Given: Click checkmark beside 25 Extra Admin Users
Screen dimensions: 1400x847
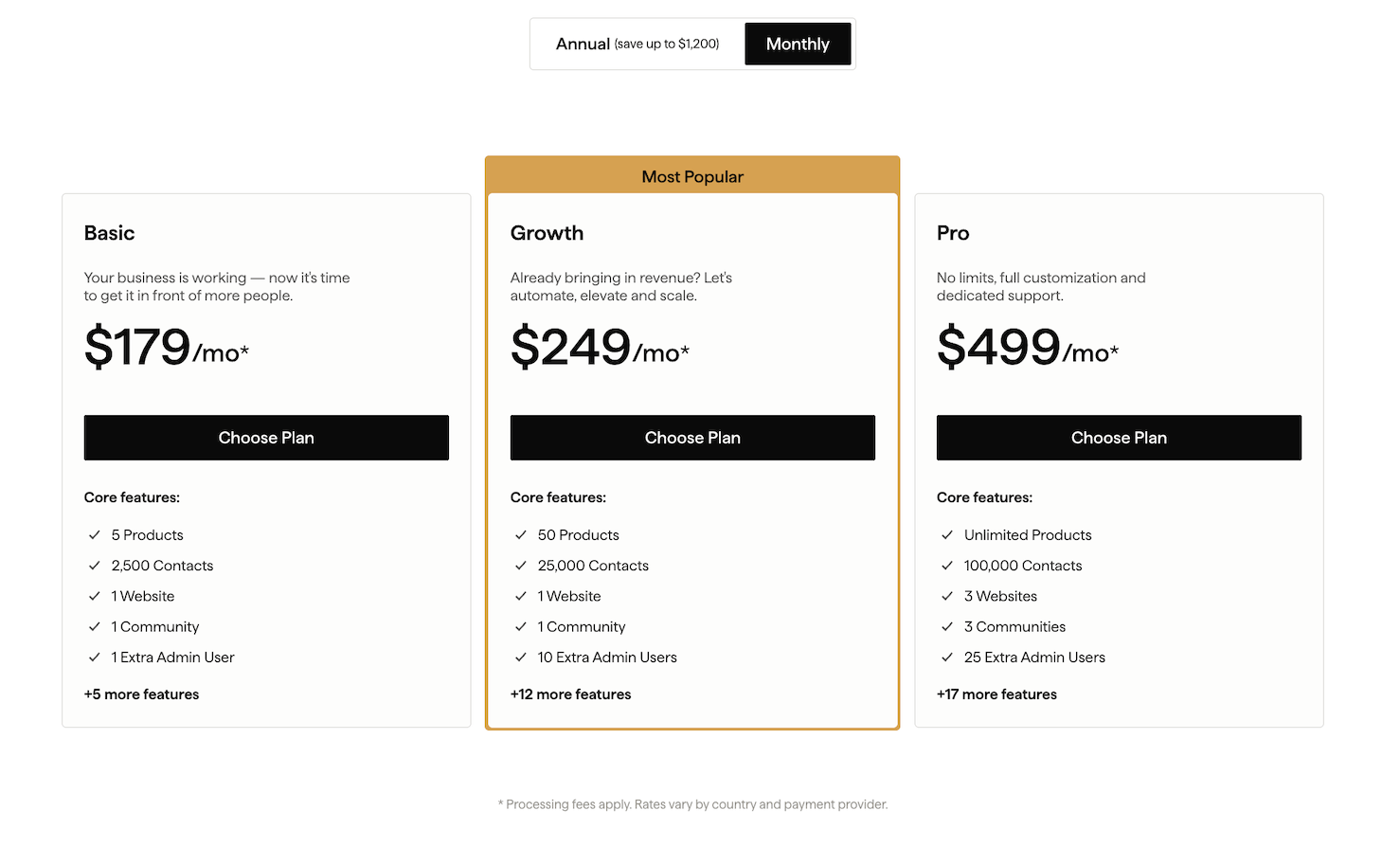Looking at the screenshot, I should pyautogui.click(x=947, y=658).
